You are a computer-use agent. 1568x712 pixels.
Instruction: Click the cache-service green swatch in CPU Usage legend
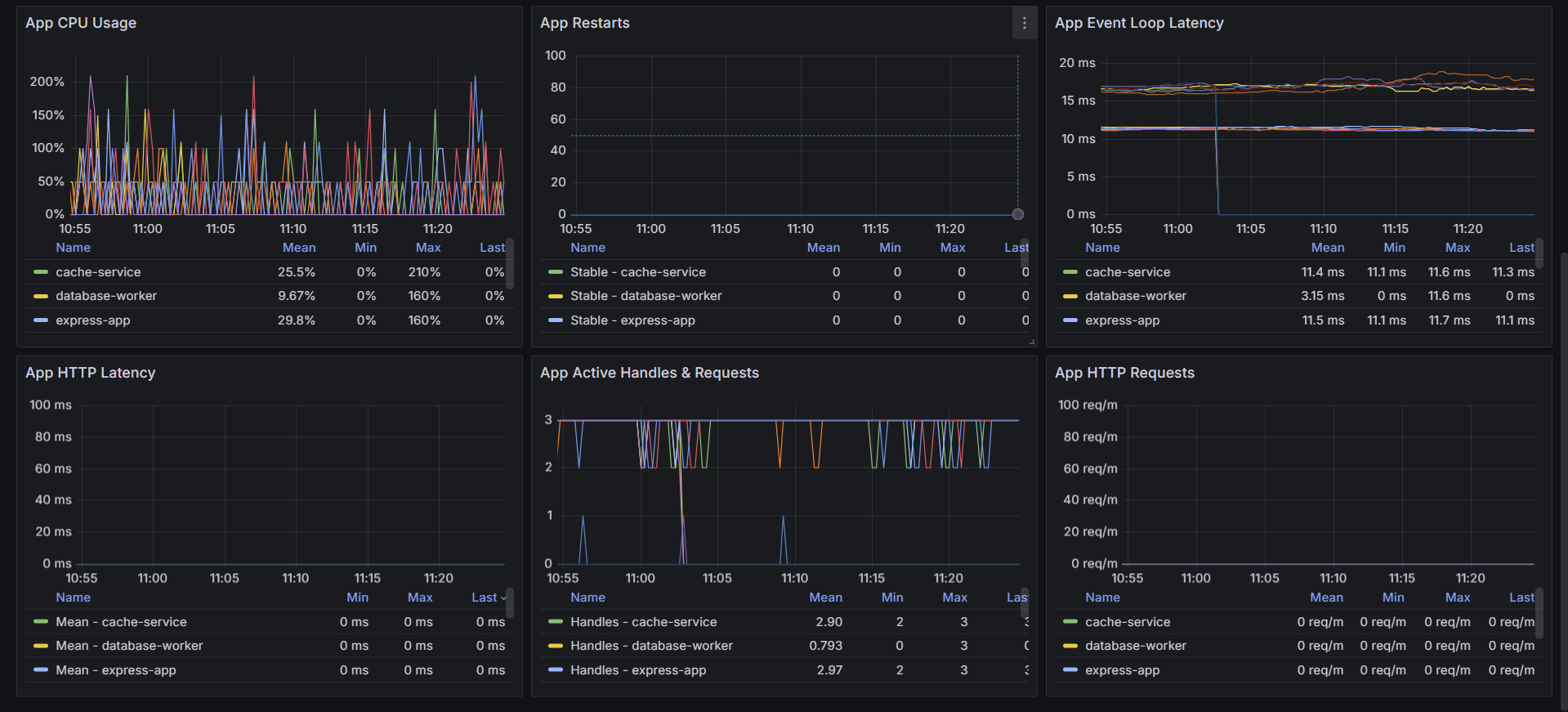point(41,272)
